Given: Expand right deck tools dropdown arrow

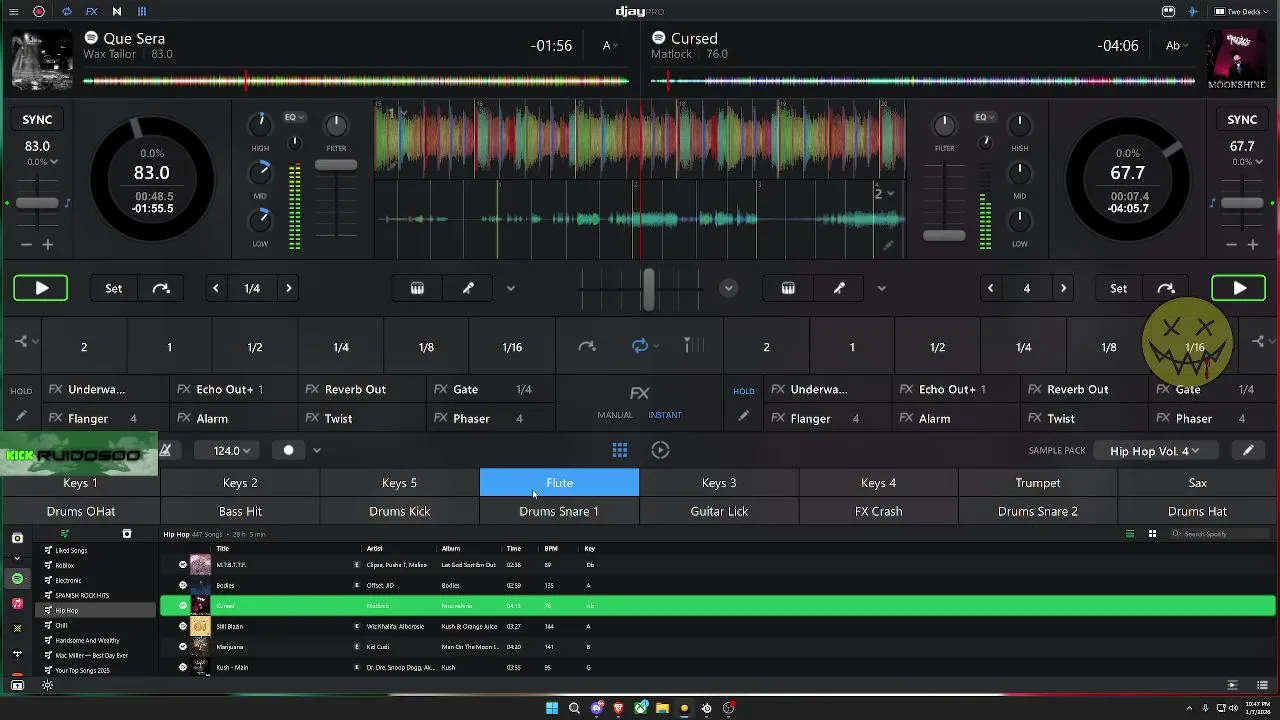Looking at the screenshot, I should pyautogui.click(x=881, y=288).
